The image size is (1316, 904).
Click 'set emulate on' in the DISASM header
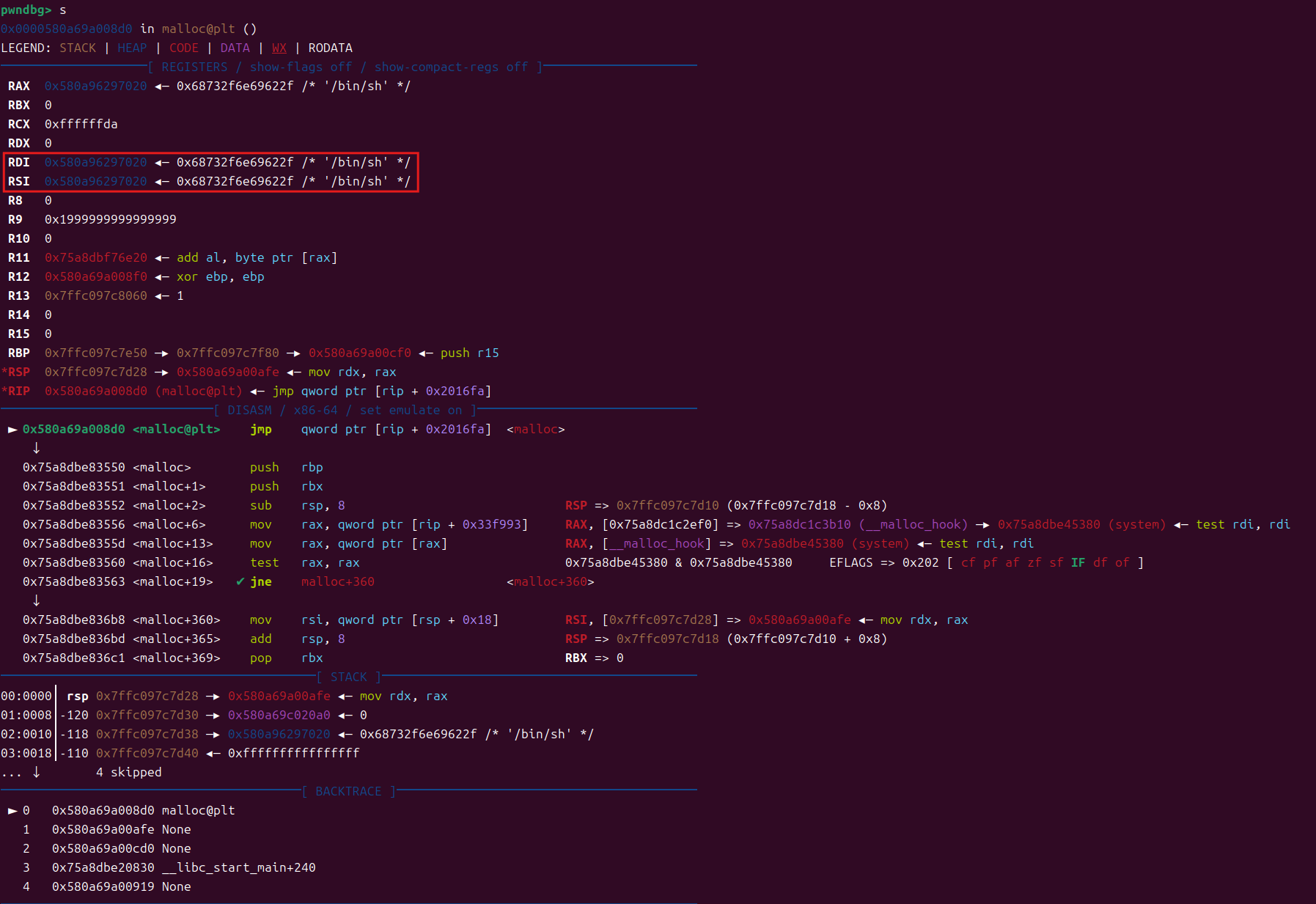coord(411,411)
